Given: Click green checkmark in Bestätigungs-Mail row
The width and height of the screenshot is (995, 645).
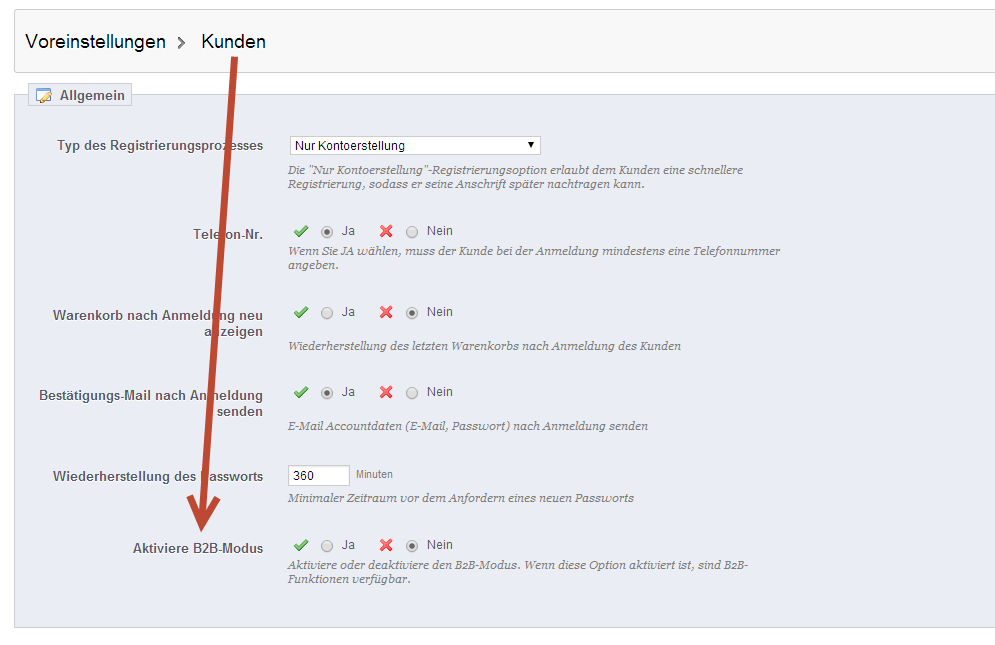Looking at the screenshot, I should click(x=301, y=392).
